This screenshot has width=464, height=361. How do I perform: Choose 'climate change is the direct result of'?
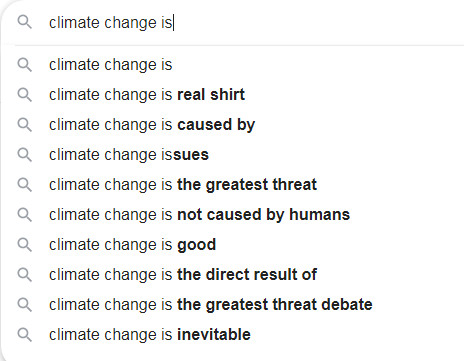(233, 275)
